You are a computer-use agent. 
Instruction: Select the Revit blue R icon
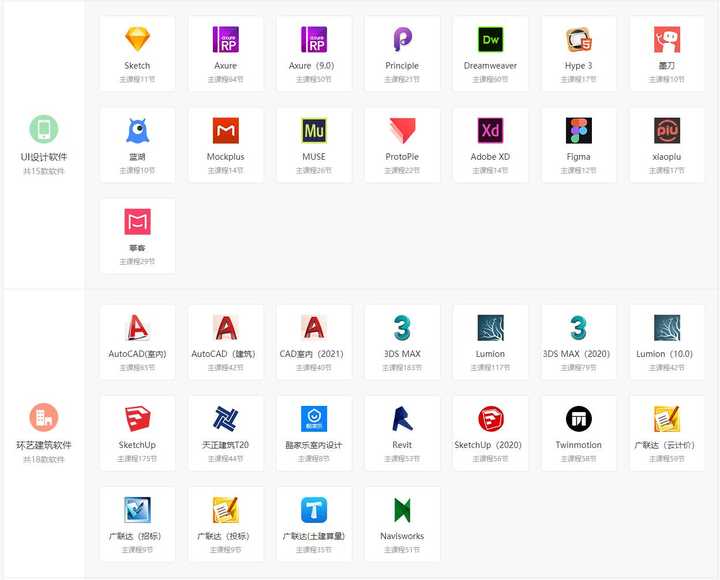click(402, 418)
